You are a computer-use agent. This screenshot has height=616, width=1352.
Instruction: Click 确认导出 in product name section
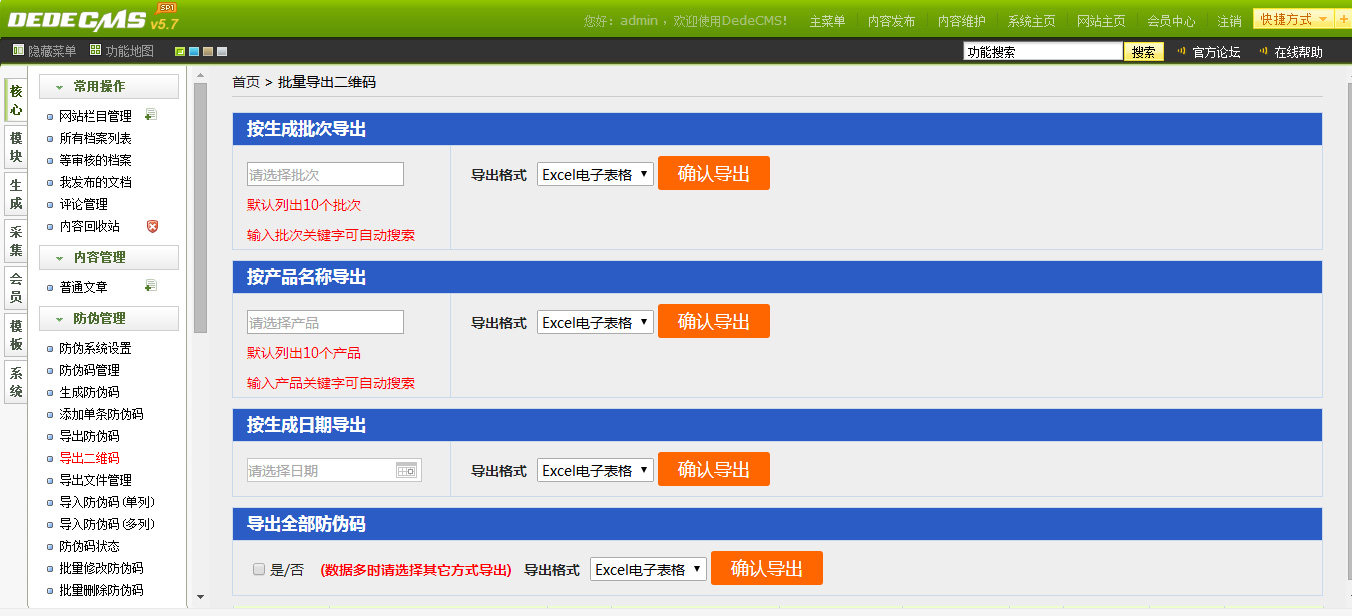pos(714,321)
